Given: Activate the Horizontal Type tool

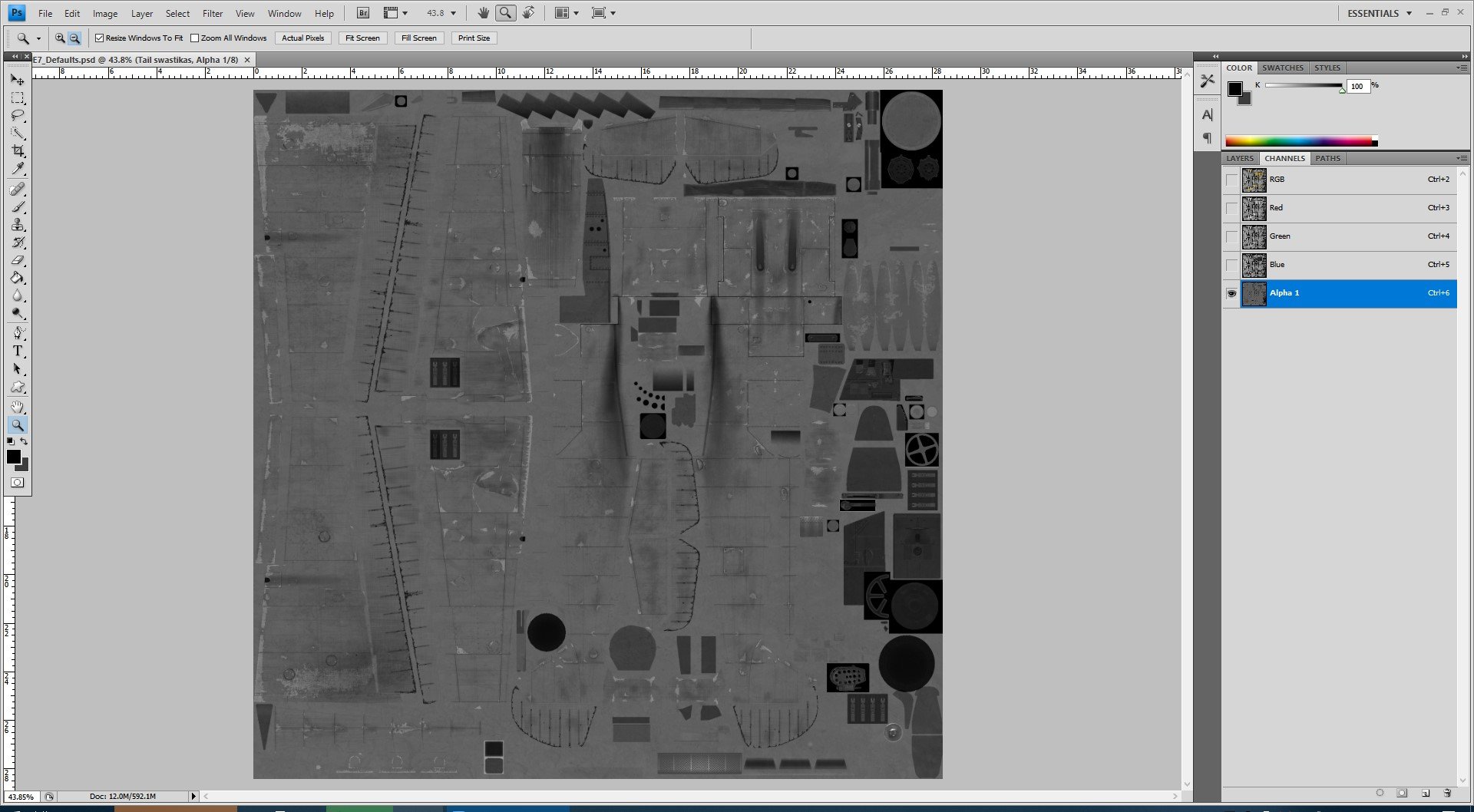Looking at the screenshot, I should (18, 352).
